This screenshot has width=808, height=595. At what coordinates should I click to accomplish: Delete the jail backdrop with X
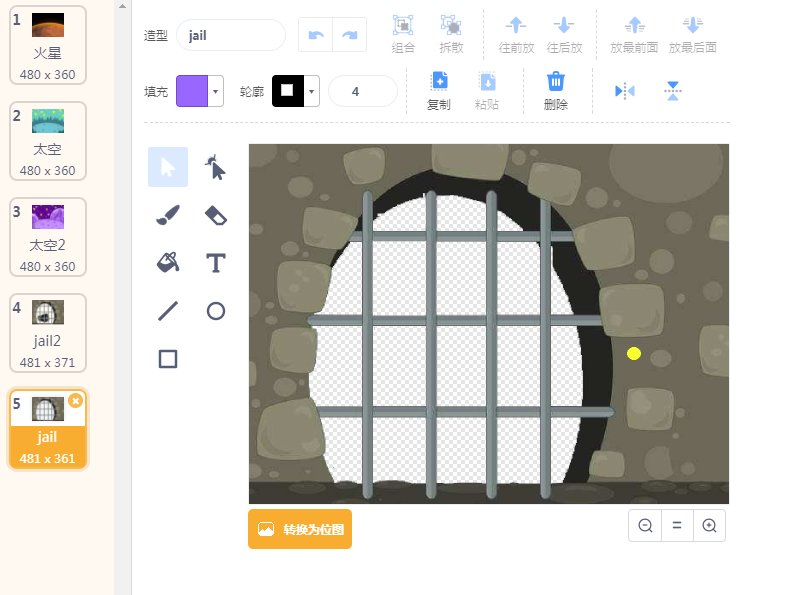point(75,400)
